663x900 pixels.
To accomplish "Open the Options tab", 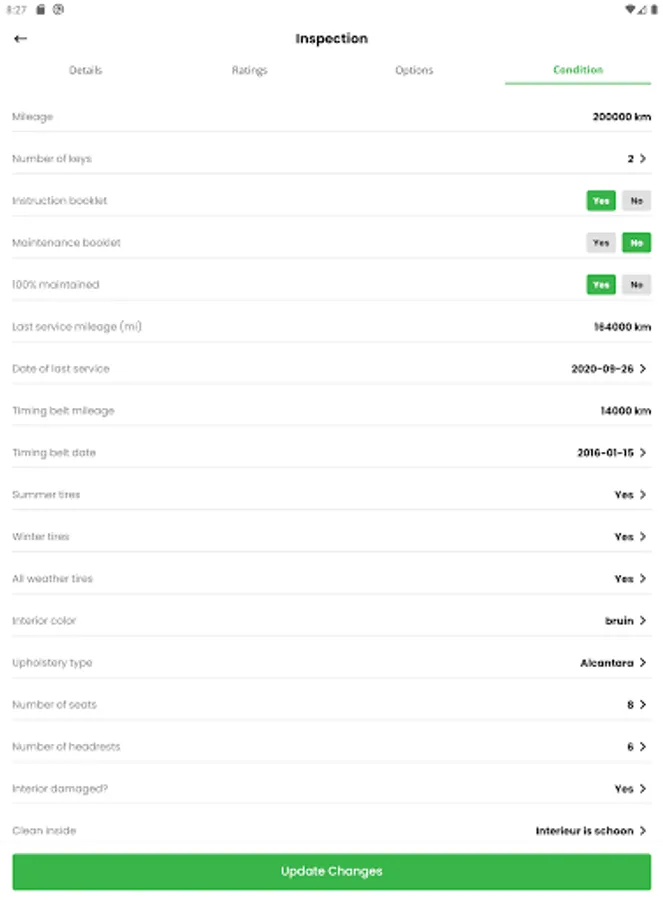I will coord(414,71).
